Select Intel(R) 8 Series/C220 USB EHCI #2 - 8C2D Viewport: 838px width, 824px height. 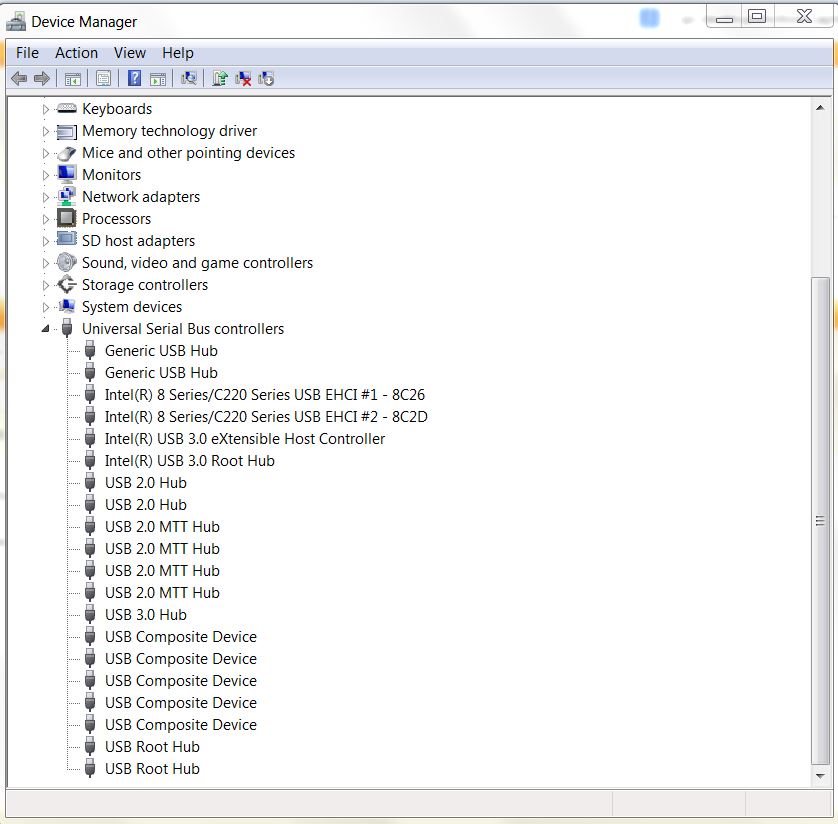266,417
